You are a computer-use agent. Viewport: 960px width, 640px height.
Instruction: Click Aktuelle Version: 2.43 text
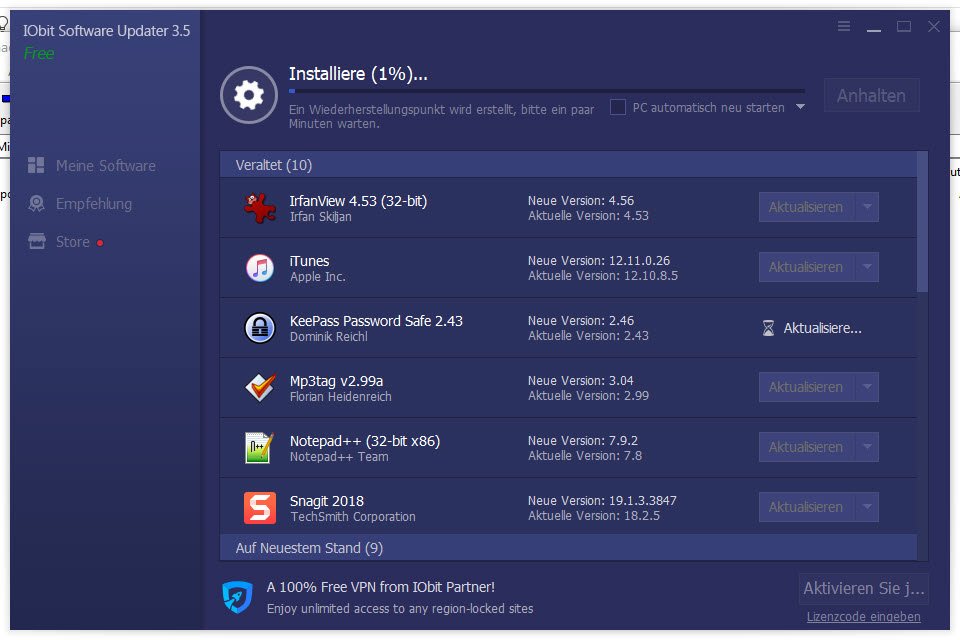pos(588,336)
